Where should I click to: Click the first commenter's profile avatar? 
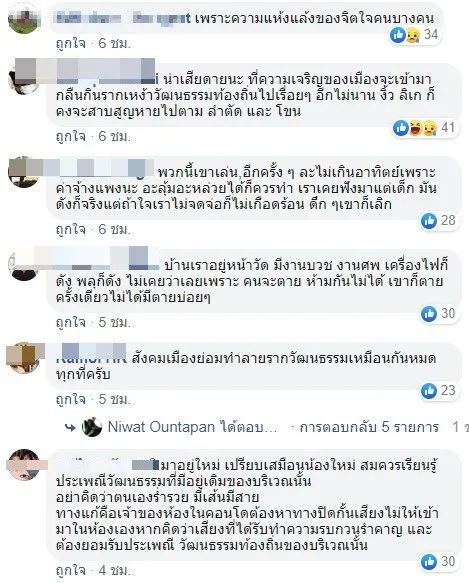25,19
